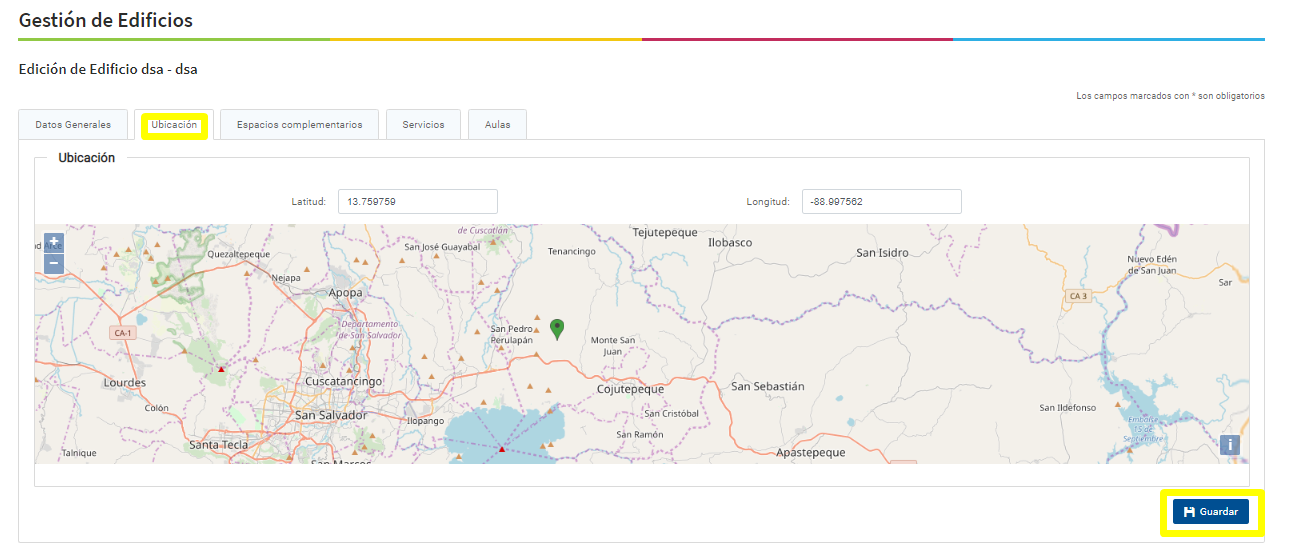Screen dimensions: 1290x555
Task: Zoom in on the map
Action: pyautogui.click(x=54, y=242)
